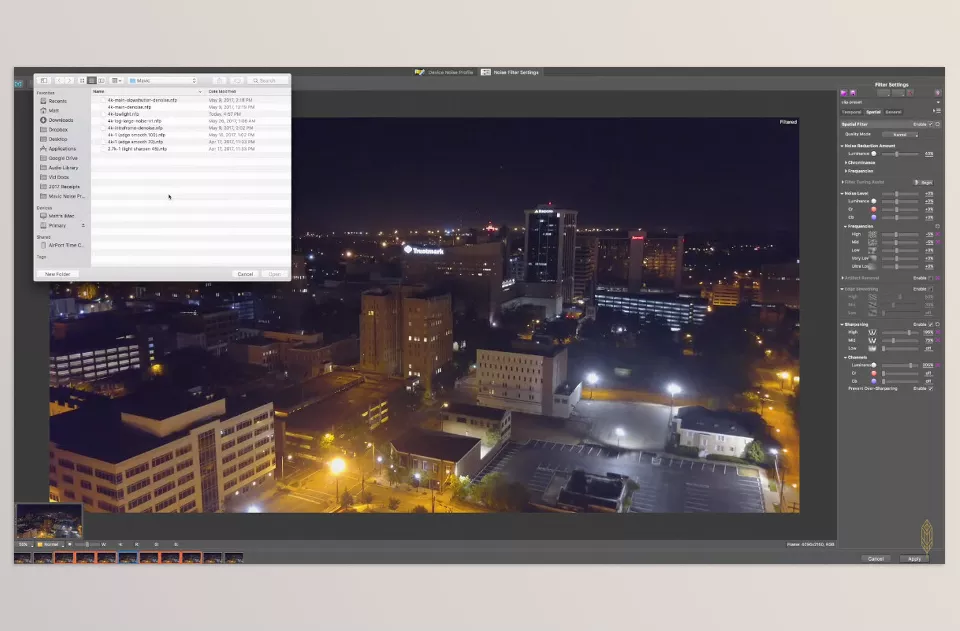Screen dimensions: 960x631
Task: Open Dropbox folder in dialog sidebar
Action: pos(58,130)
